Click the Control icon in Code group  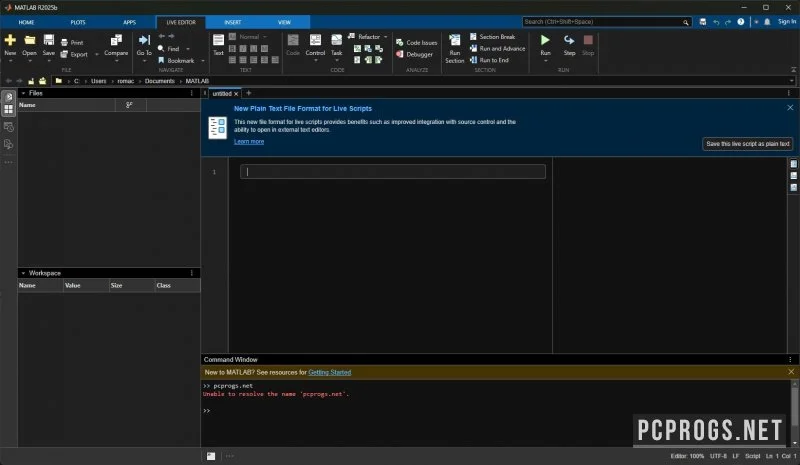click(x=315, y=40)
